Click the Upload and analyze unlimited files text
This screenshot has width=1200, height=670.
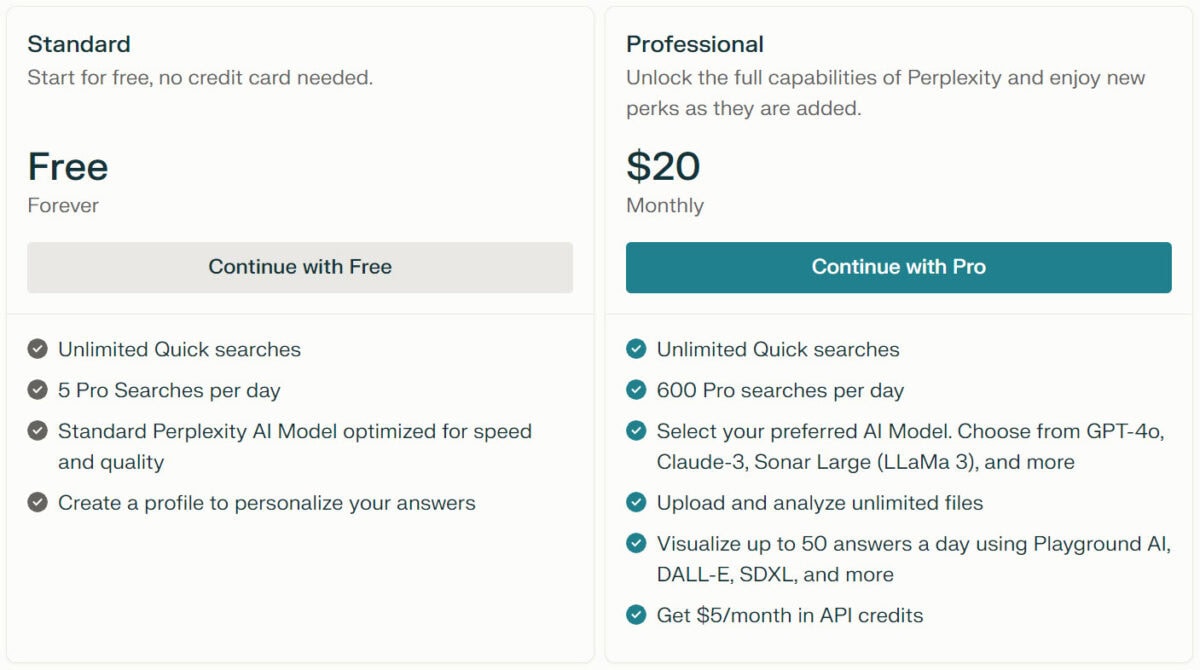(x=820, y=503)
